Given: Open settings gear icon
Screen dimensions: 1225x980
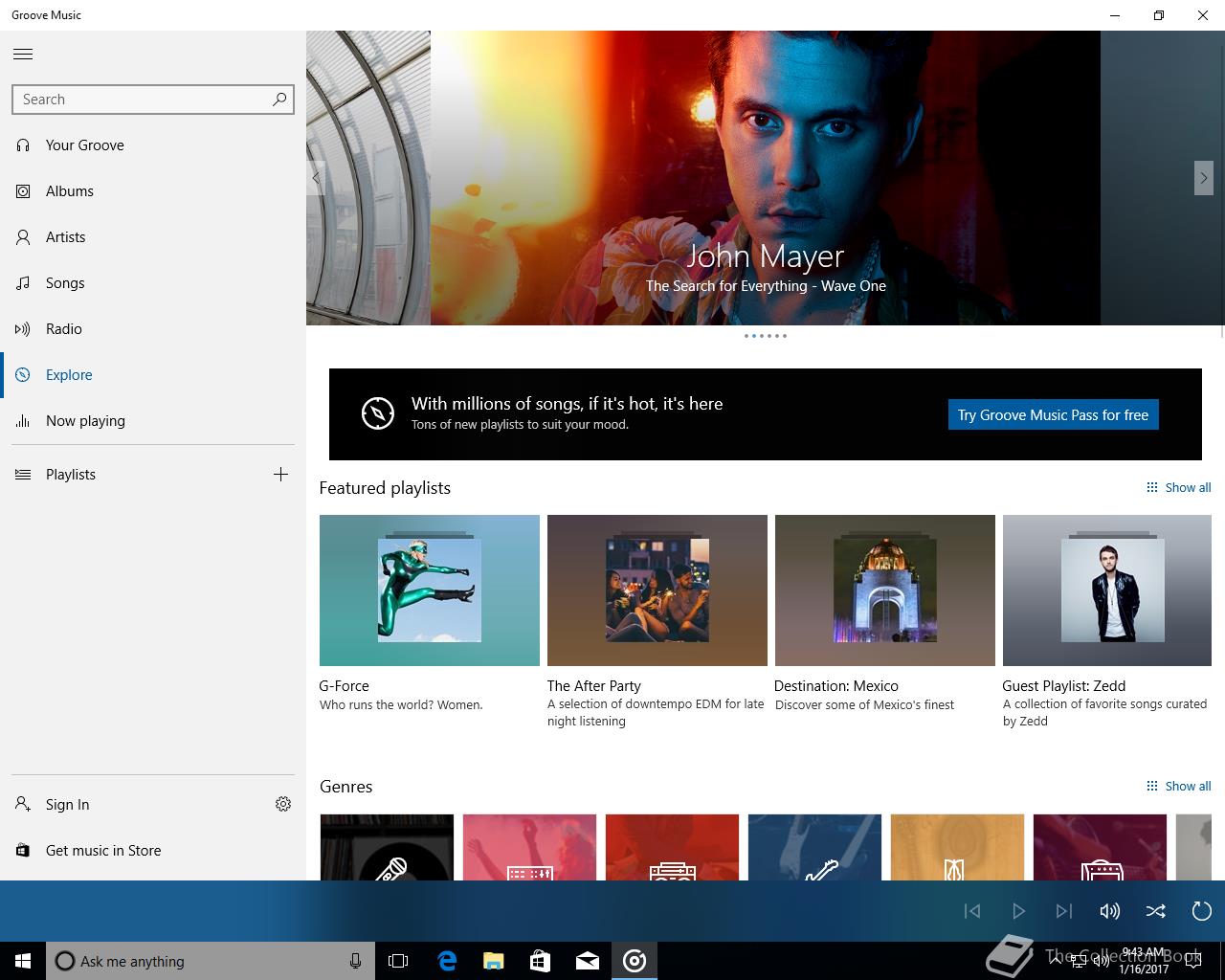Looking at the screenshot, I should point(283,804).
